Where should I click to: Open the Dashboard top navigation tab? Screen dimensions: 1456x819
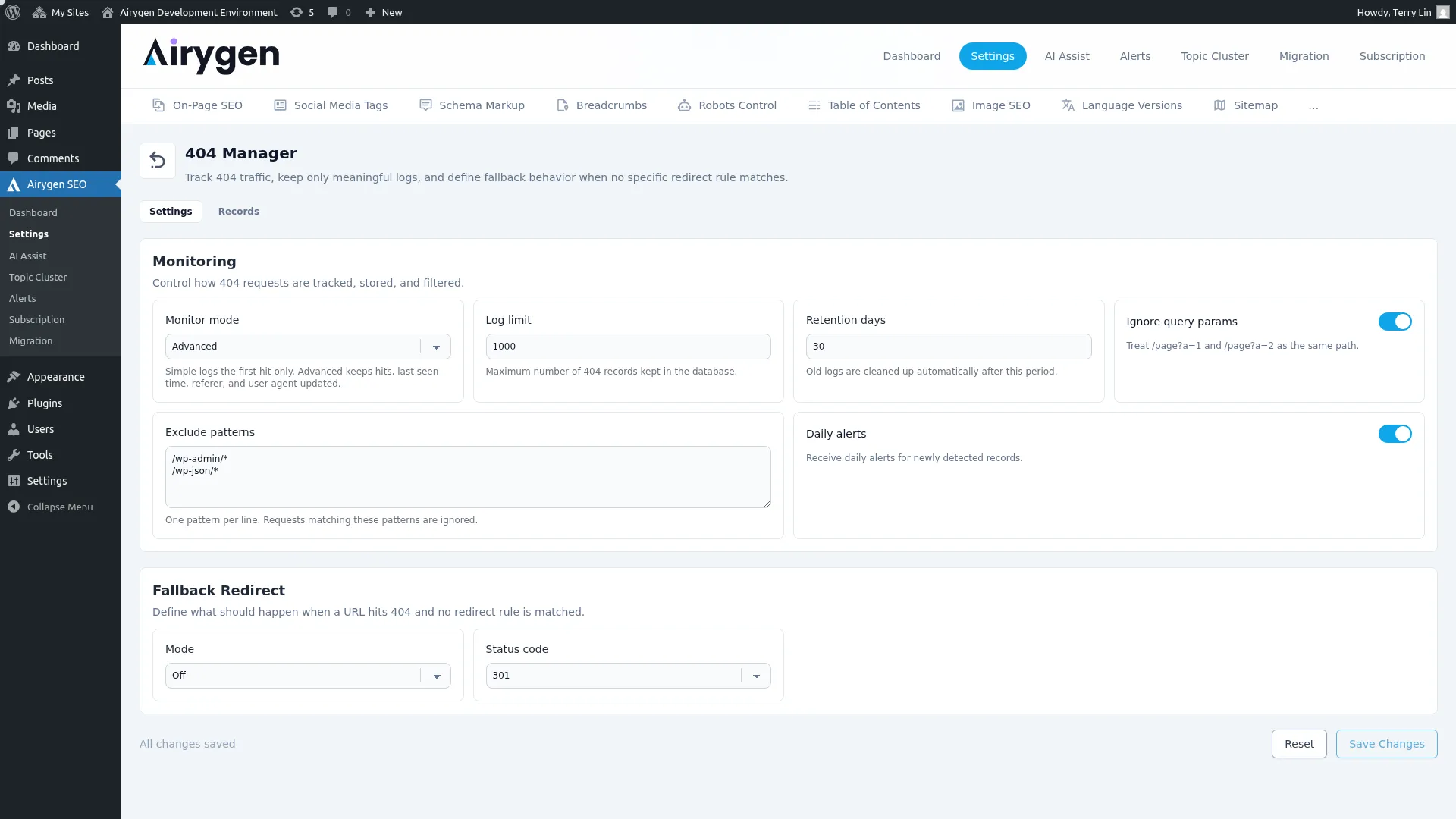(x=912, y=56)
